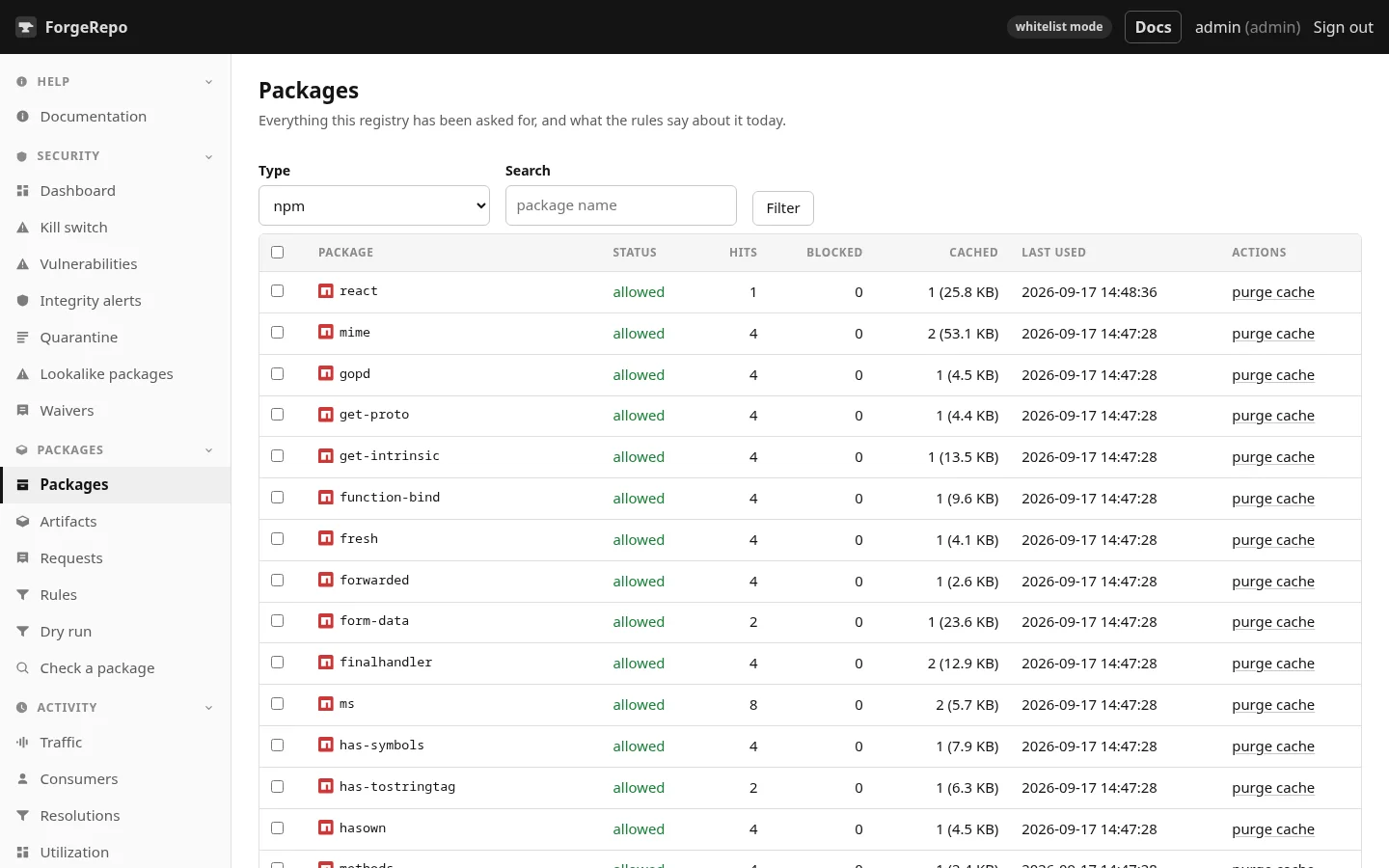The height and width of the screenshot is (868, 1389).
Task: Click the Filter button
Action: [x=783, y=208]
